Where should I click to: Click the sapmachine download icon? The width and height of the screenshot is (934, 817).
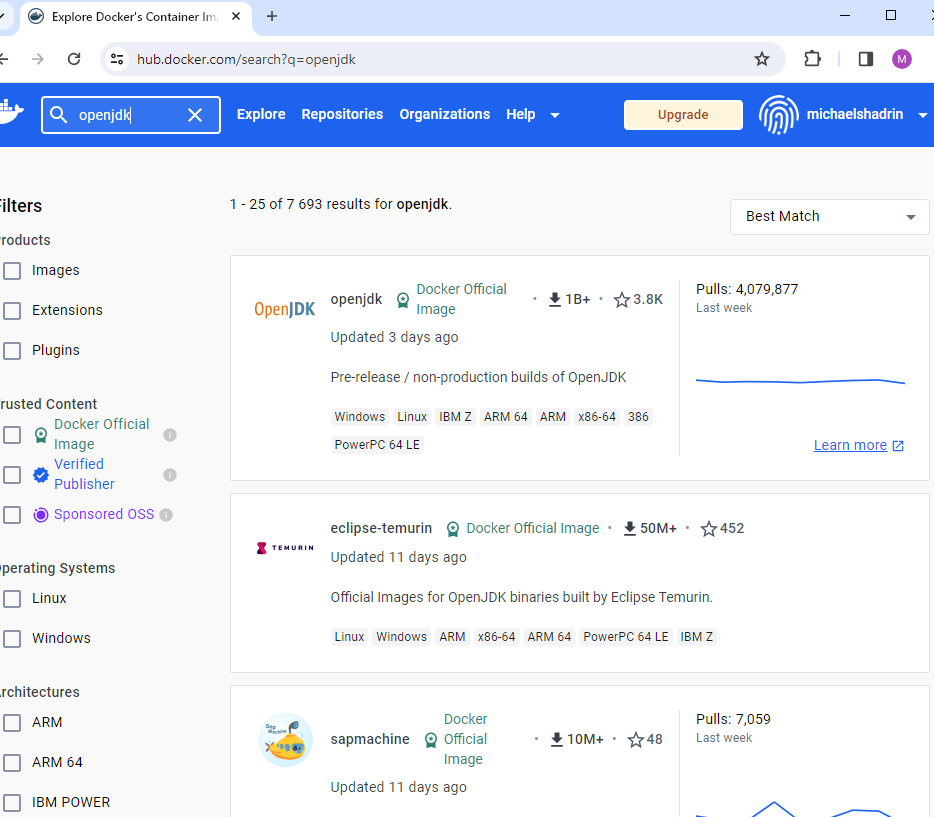click(556, 739)
